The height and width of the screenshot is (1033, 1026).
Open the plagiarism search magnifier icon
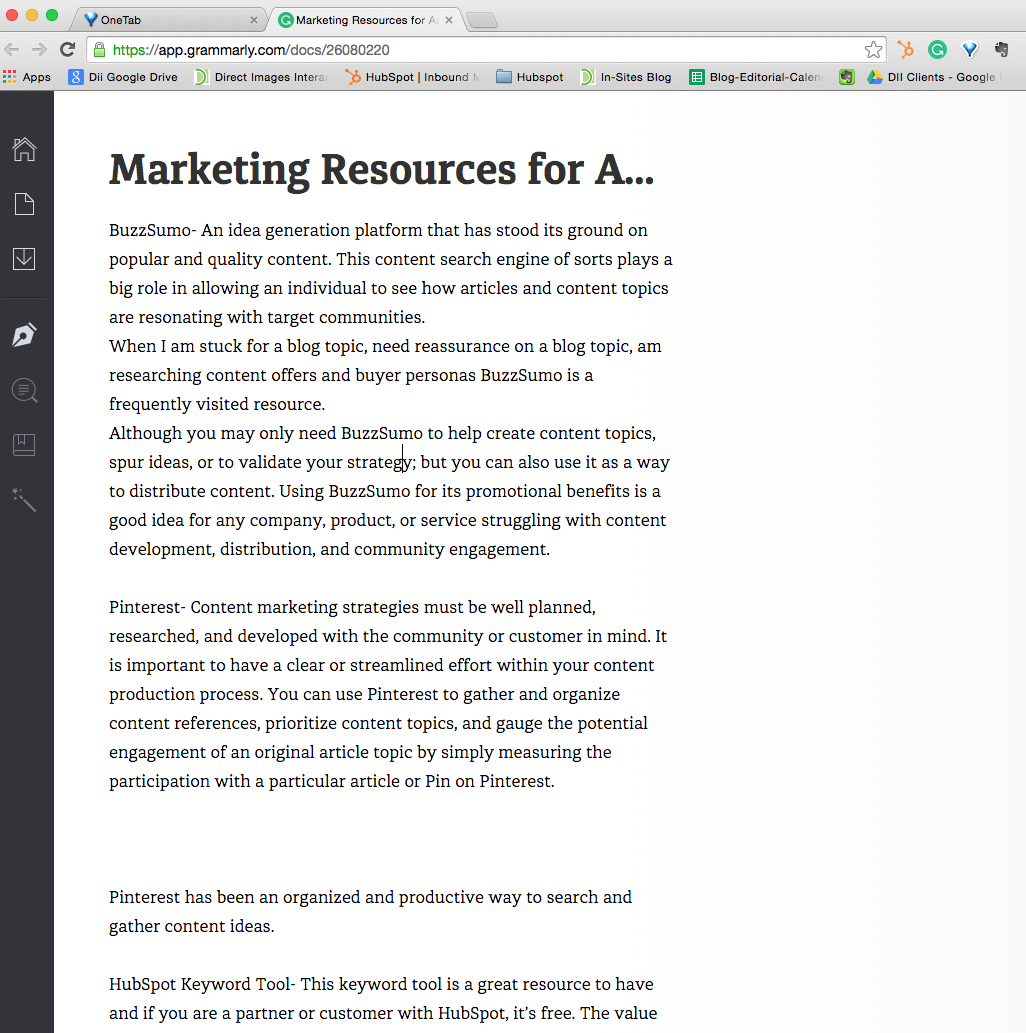(x=25, y=391)
